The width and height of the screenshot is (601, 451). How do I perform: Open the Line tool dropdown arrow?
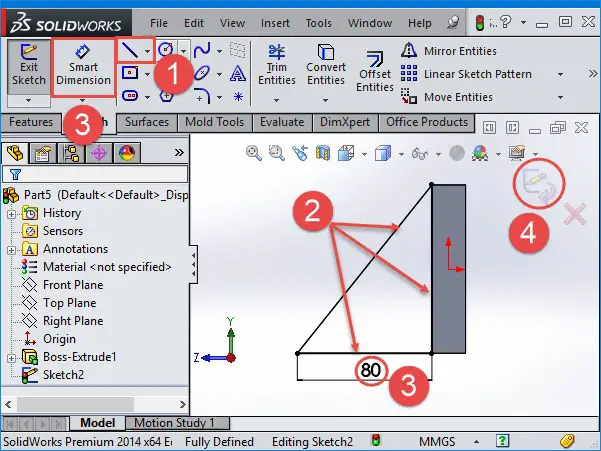coord(148,51)
